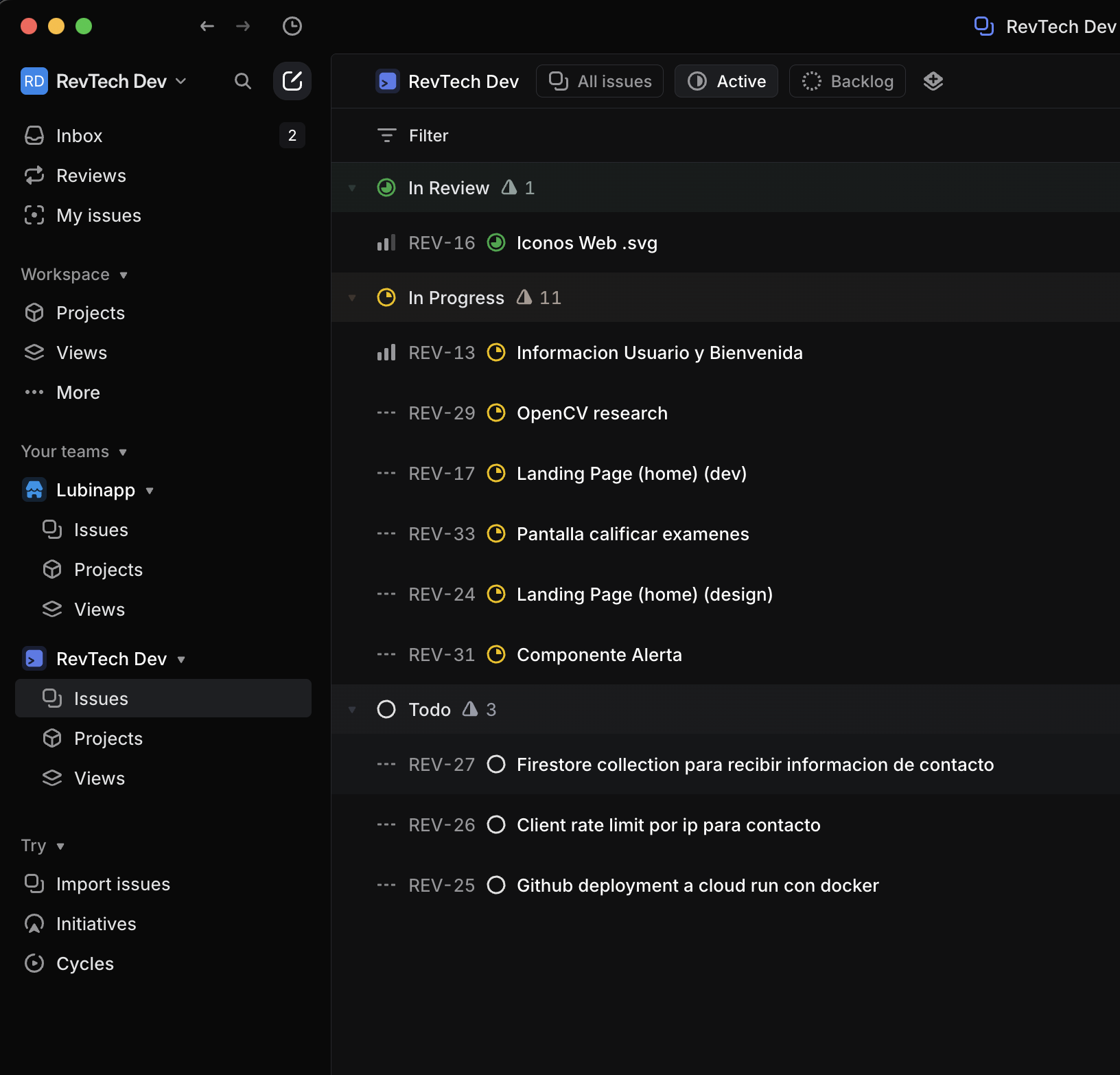Switch to the All issues tab

pyautogui.click(x=600, y=81)
